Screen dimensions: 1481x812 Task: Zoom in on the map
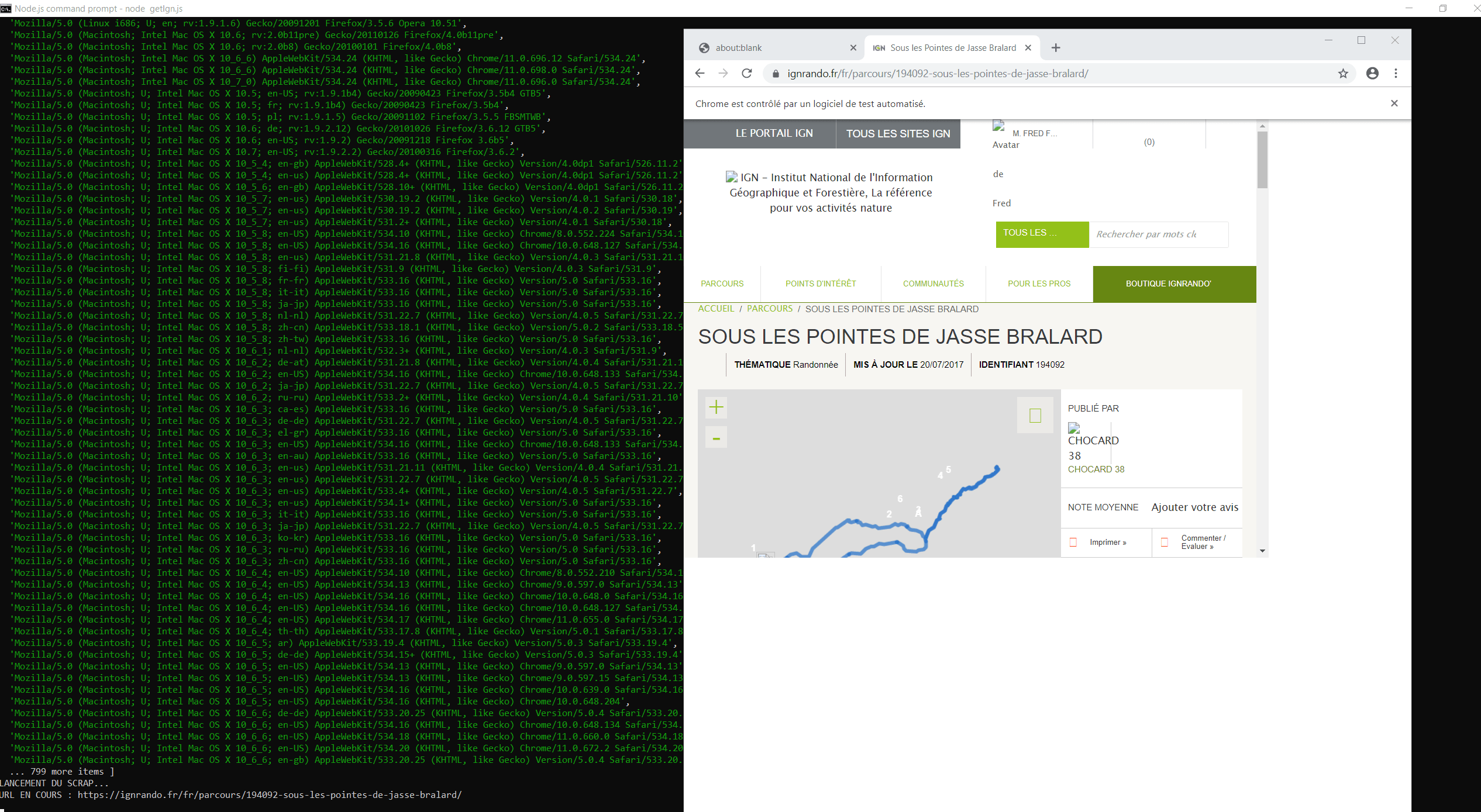[x=716, y=407]
